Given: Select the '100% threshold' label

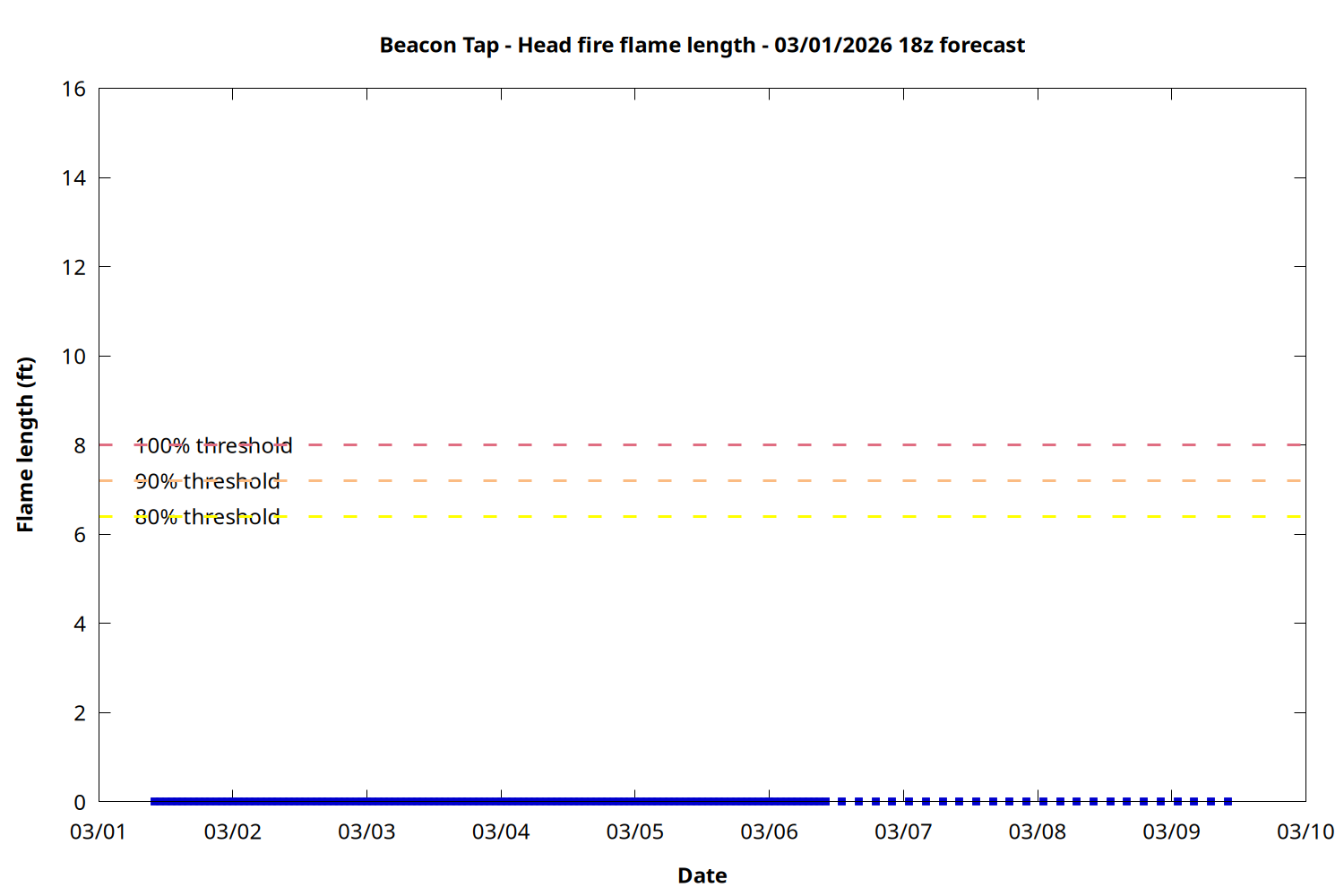Looking at the screenshot, I should (x=213, y=445).
